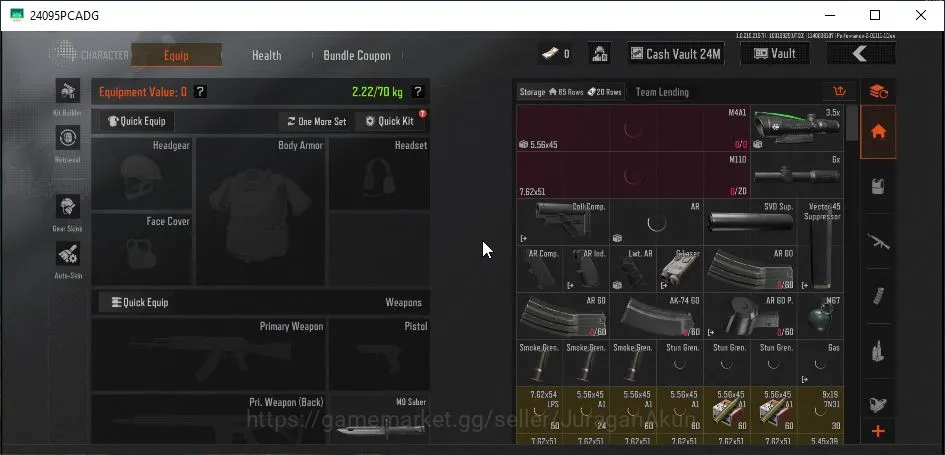Click the storage sort basket icon
This screenshot has width=945, height=455.
pos(840,92)
